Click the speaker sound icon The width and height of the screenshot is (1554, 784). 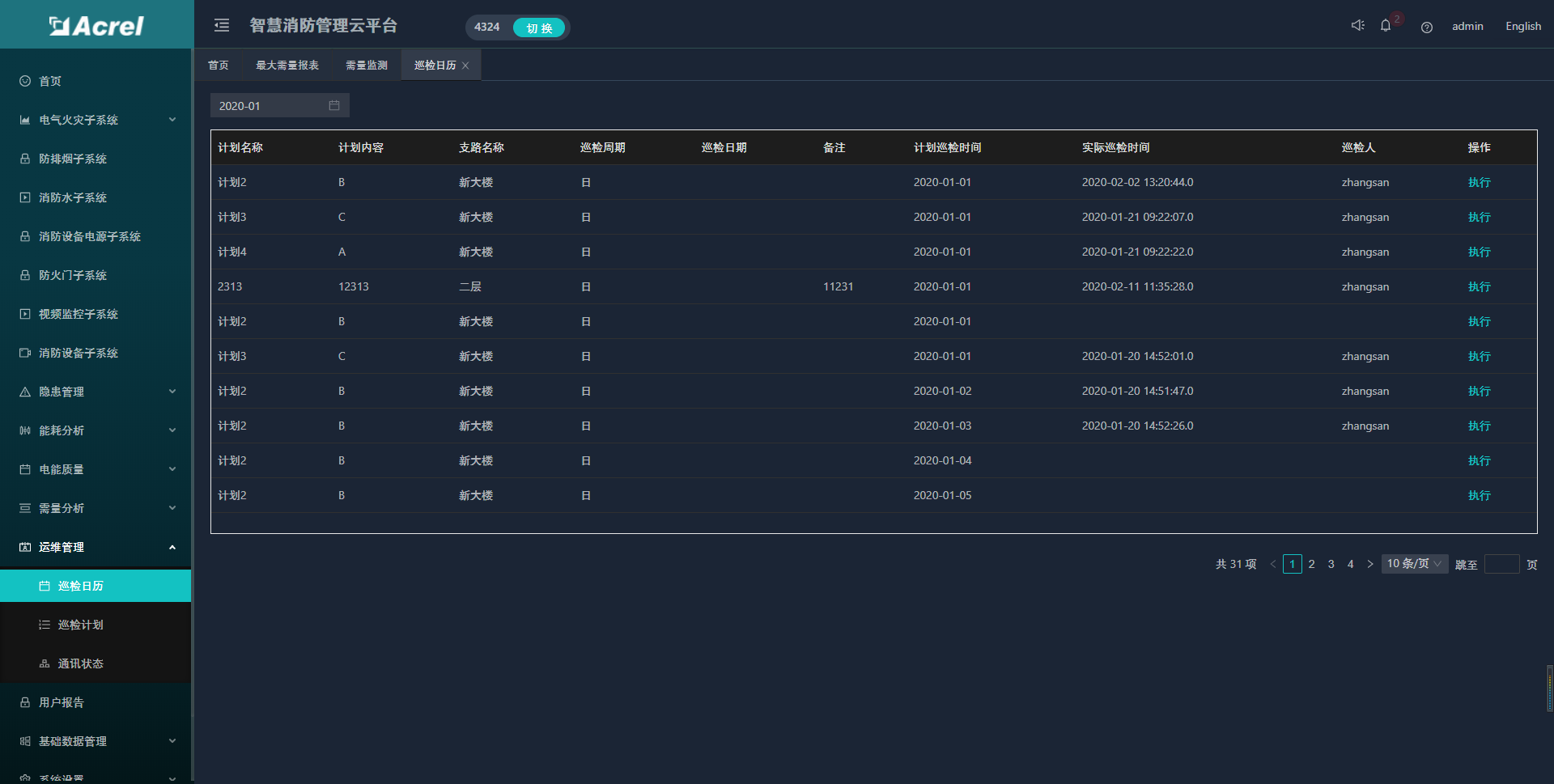tap(1357, 26)
